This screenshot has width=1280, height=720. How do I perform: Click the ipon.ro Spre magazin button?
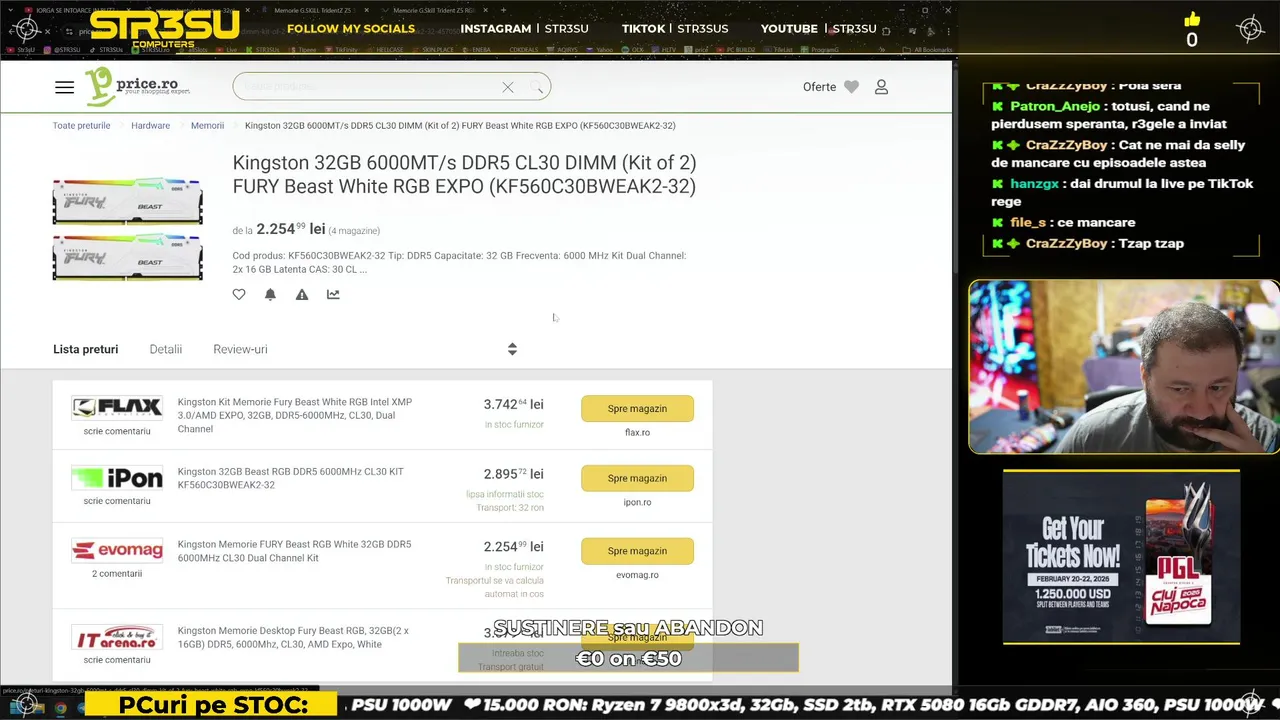[x=637, y=478]
